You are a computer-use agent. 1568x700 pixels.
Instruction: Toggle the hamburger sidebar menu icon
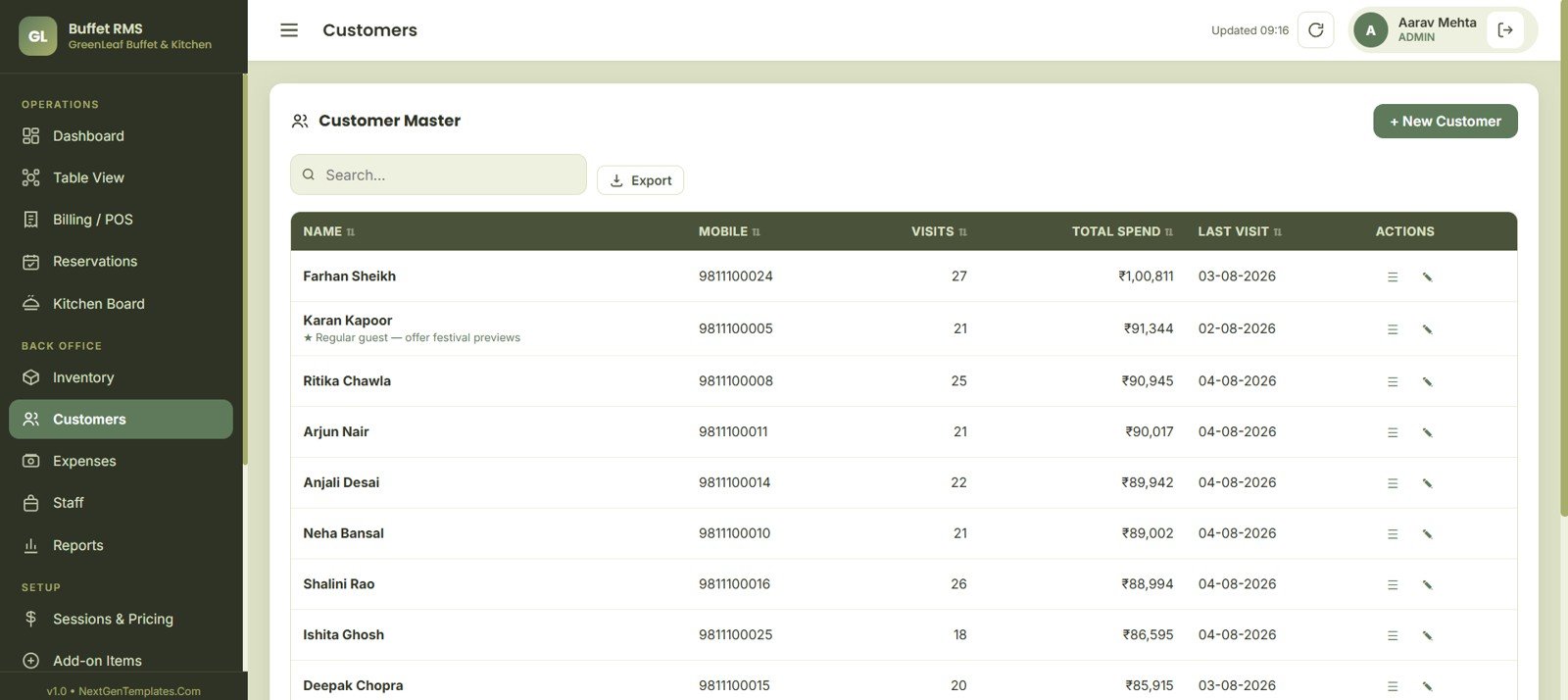[x=289, y=30]
